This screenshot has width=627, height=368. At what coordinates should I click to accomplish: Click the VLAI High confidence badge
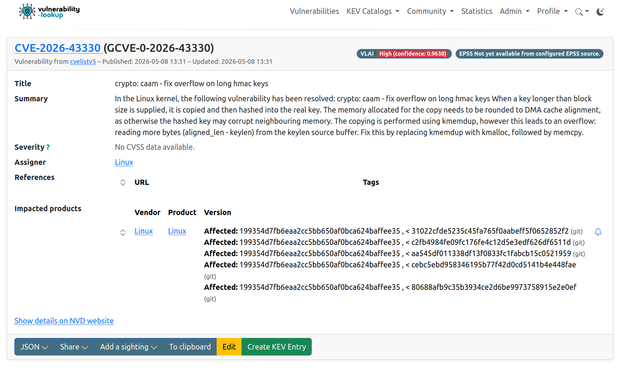[404, 54]
